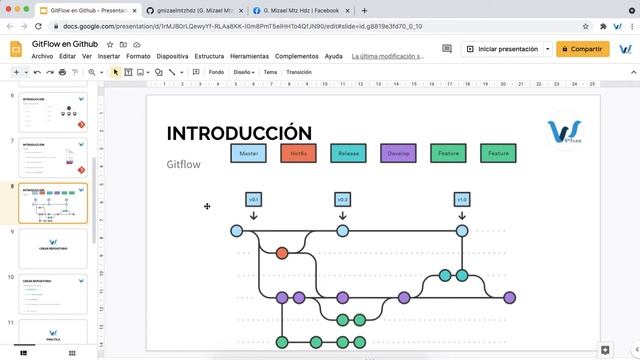
Task: Select slide 7 thumbnail
Action: click(53, 158)
